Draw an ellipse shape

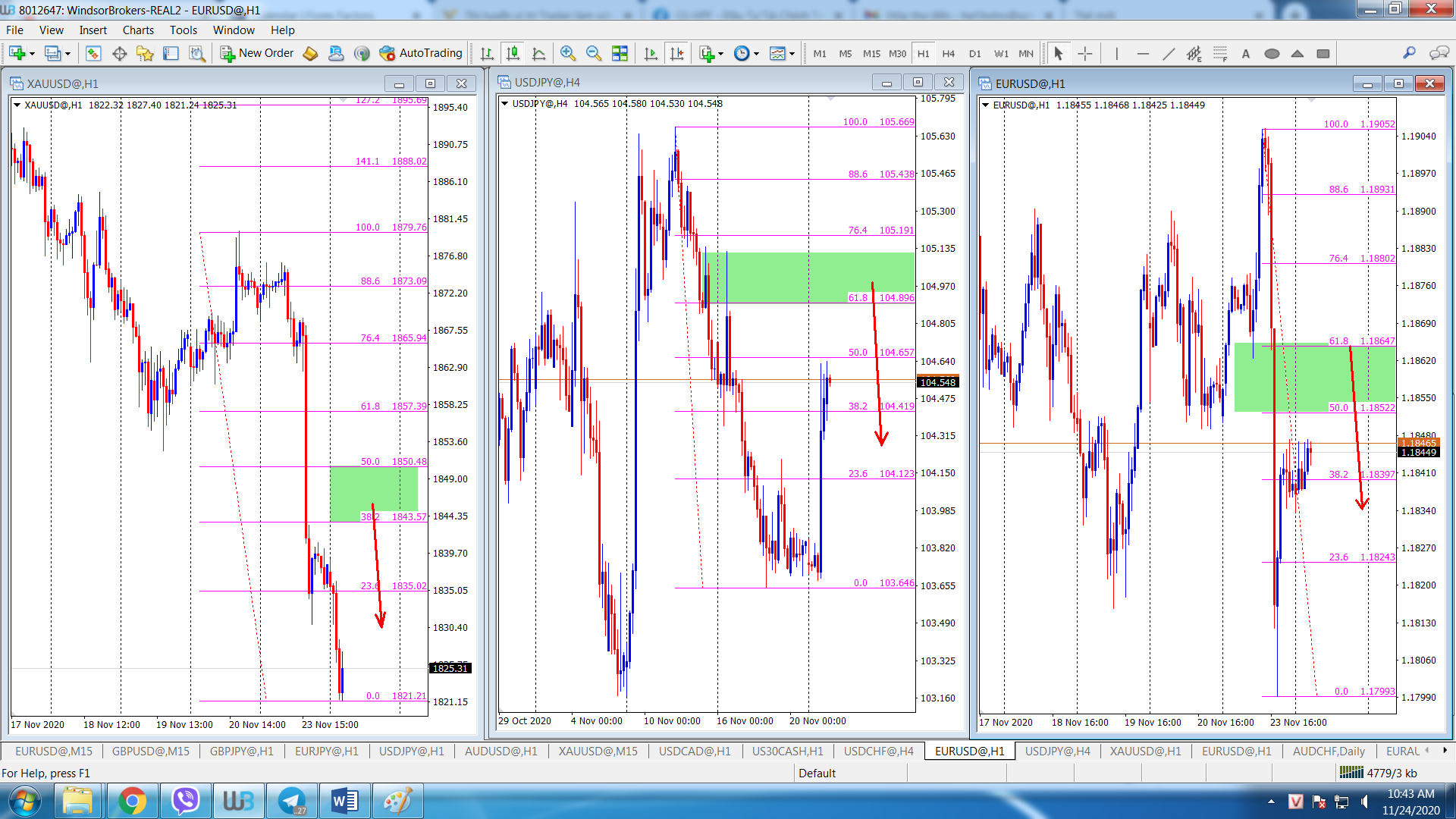click(1272, 53)
